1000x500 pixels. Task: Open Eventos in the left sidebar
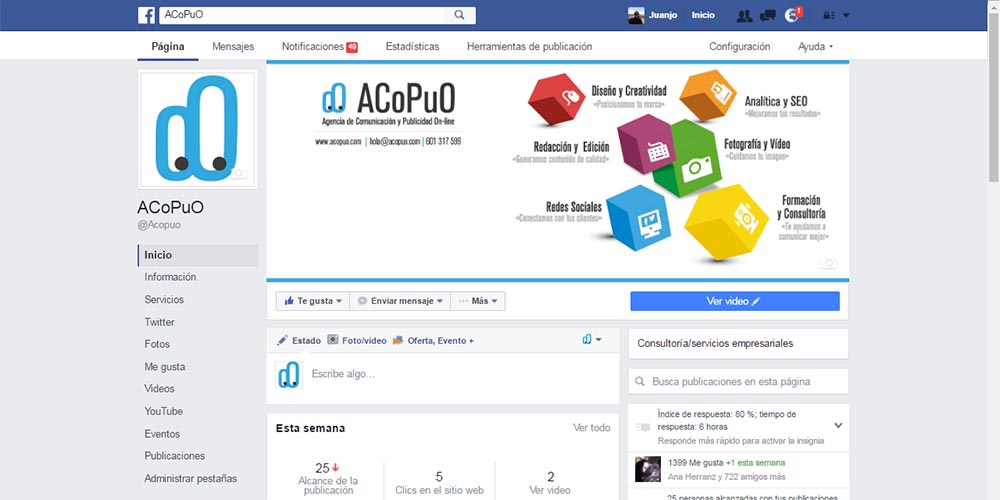pyautogui.click(x=162, y=434)
